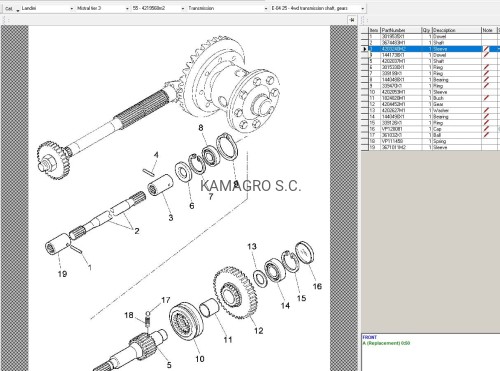Image resolution: width=500 pixels, height=371 pixels.
Task: Click the Cat. dropdown button
Action: (11, 9)
